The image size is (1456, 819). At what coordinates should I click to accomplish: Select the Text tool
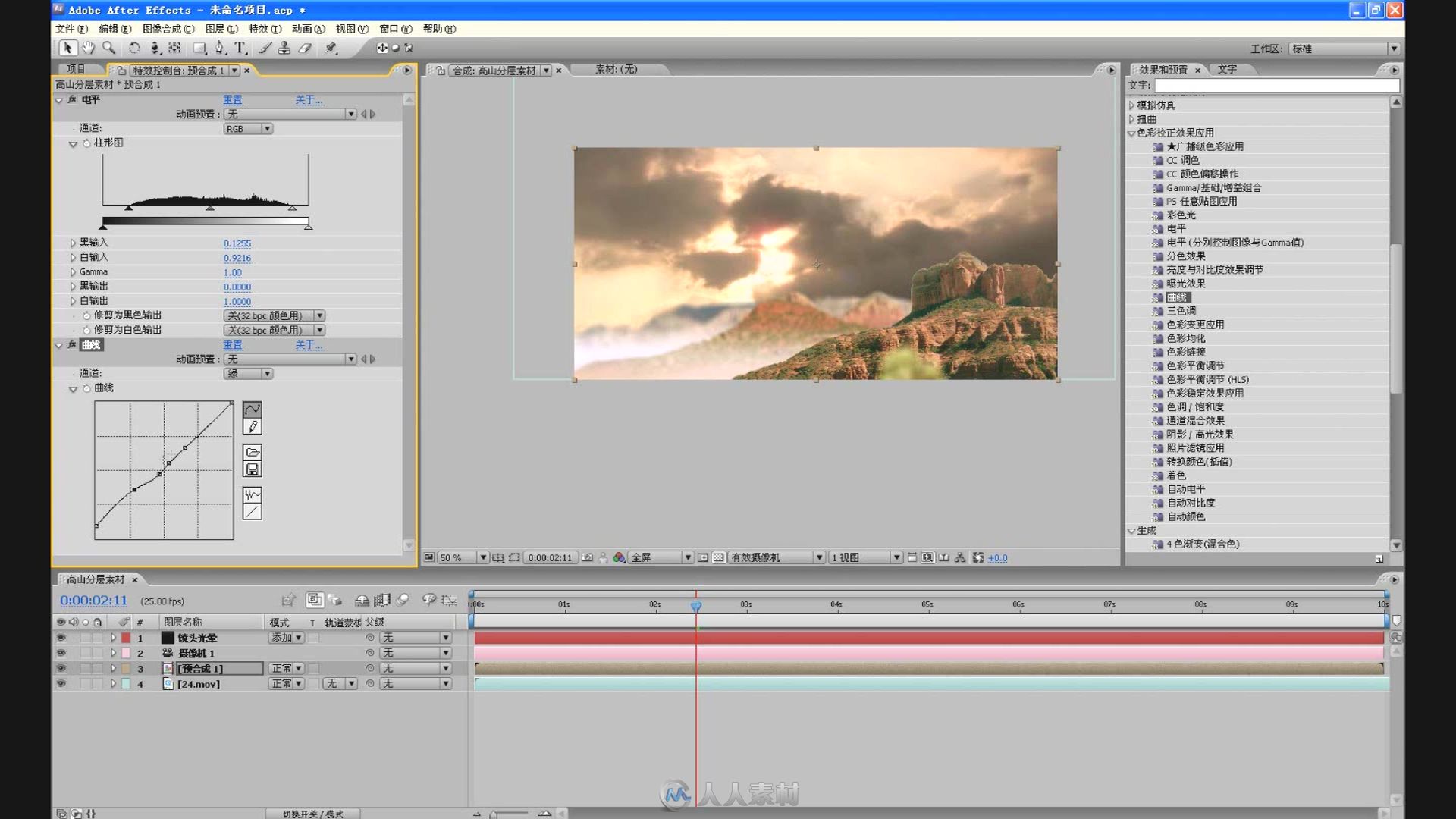(x=240, y=48)
